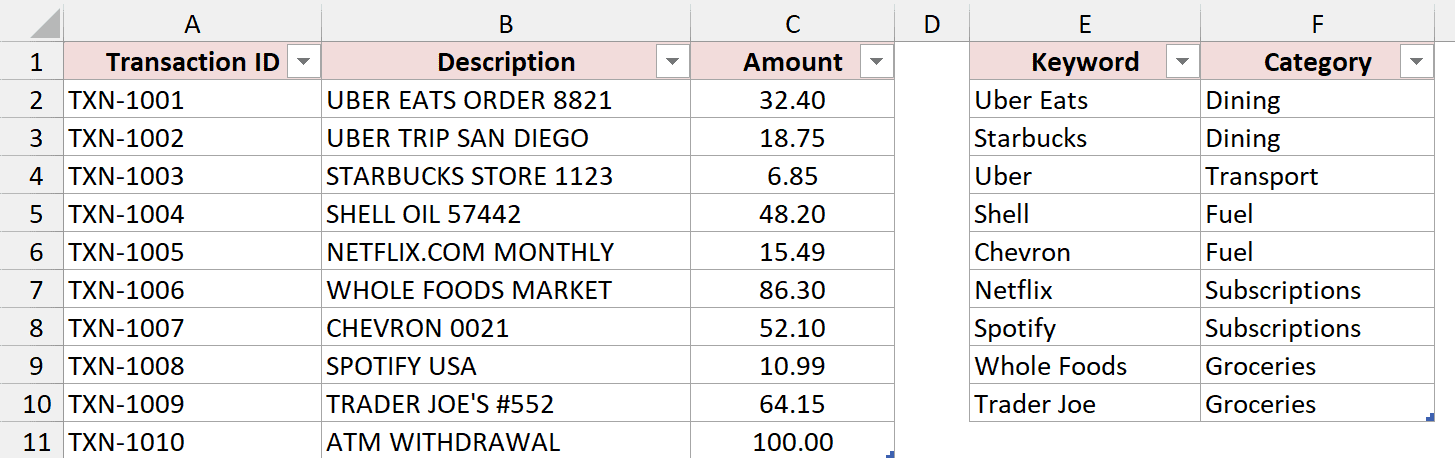1455x458 pixels.
Task: Select the Trader Joe keyword cell
Action: point(1085,404)
